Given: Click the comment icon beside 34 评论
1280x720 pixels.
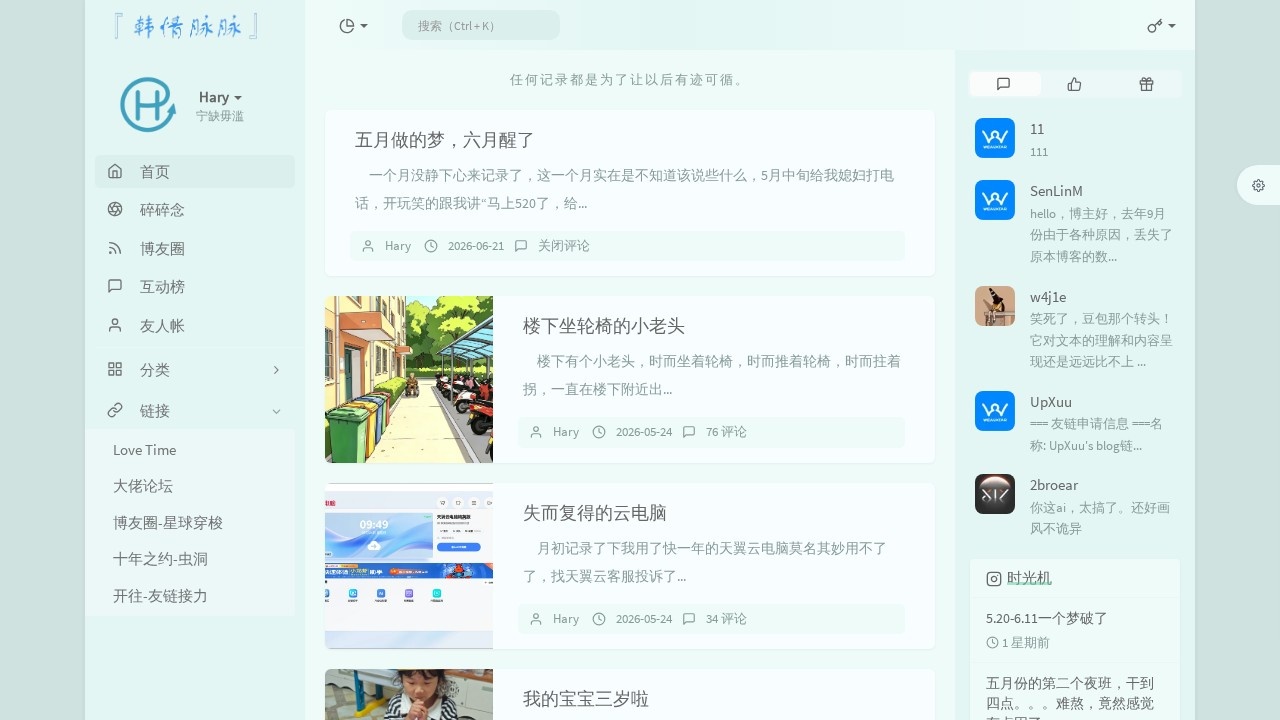Looking at the screenshot, I should [689, 619].
